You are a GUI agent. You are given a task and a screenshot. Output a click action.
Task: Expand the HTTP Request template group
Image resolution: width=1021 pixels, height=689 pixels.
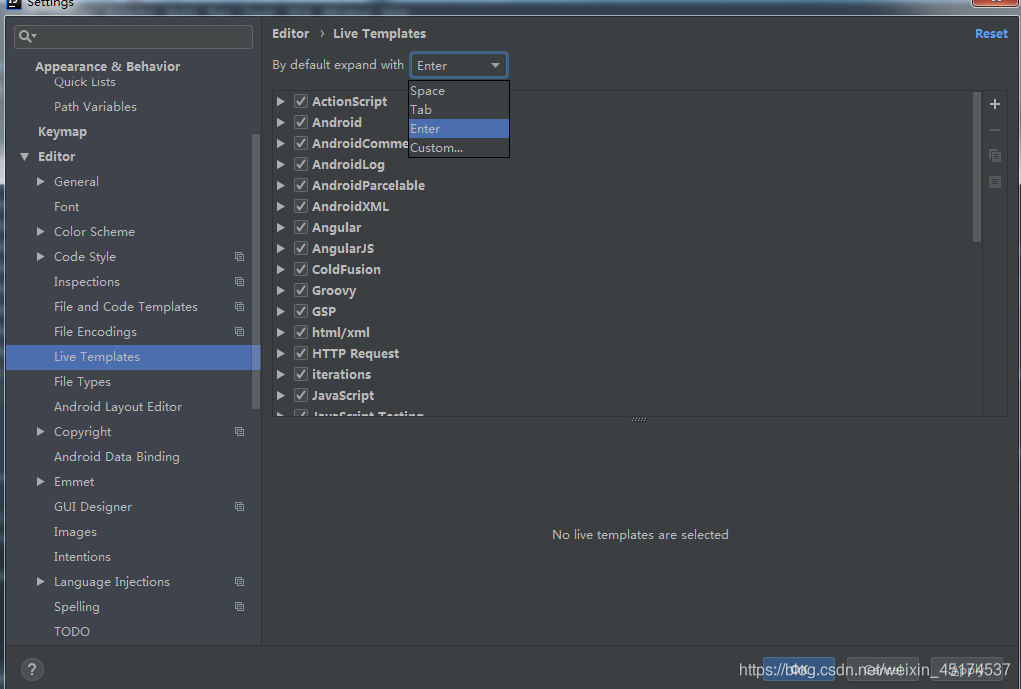281,353
